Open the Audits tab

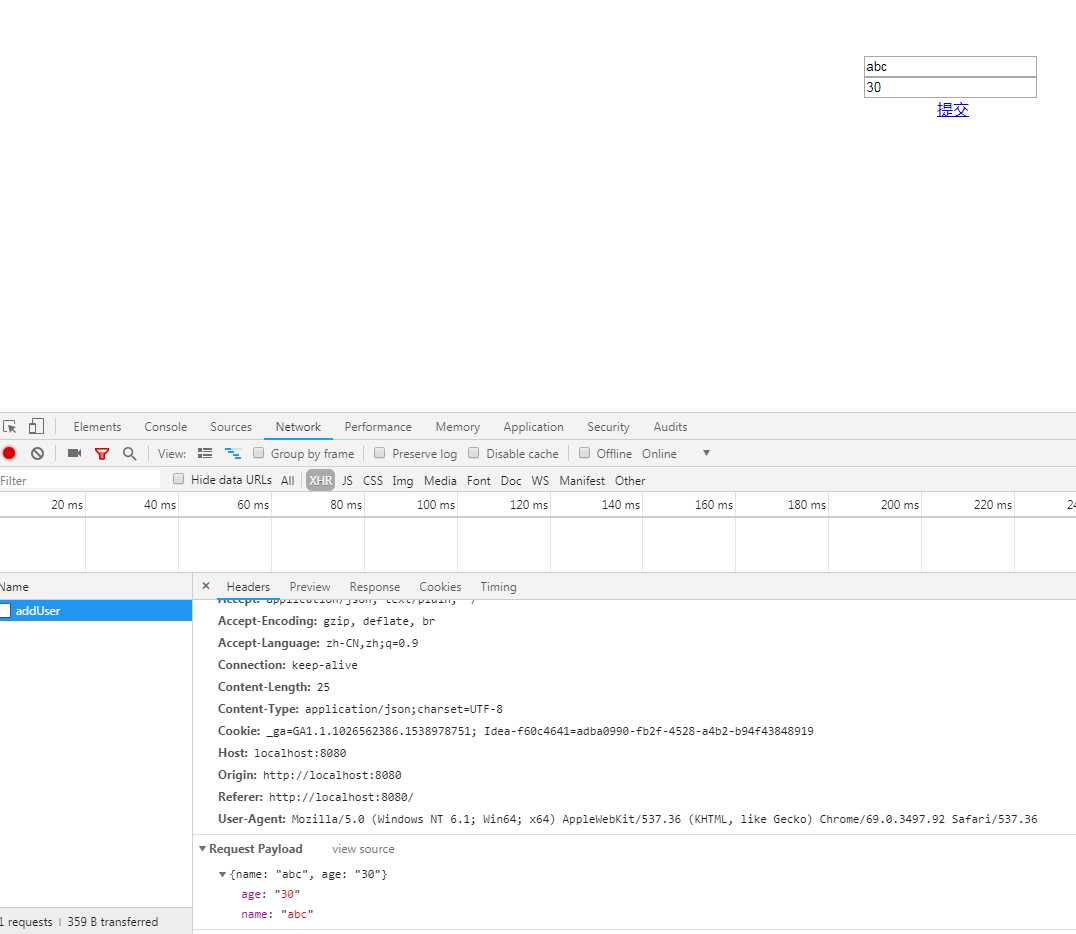pyautogui.click(x=670, y=426)
